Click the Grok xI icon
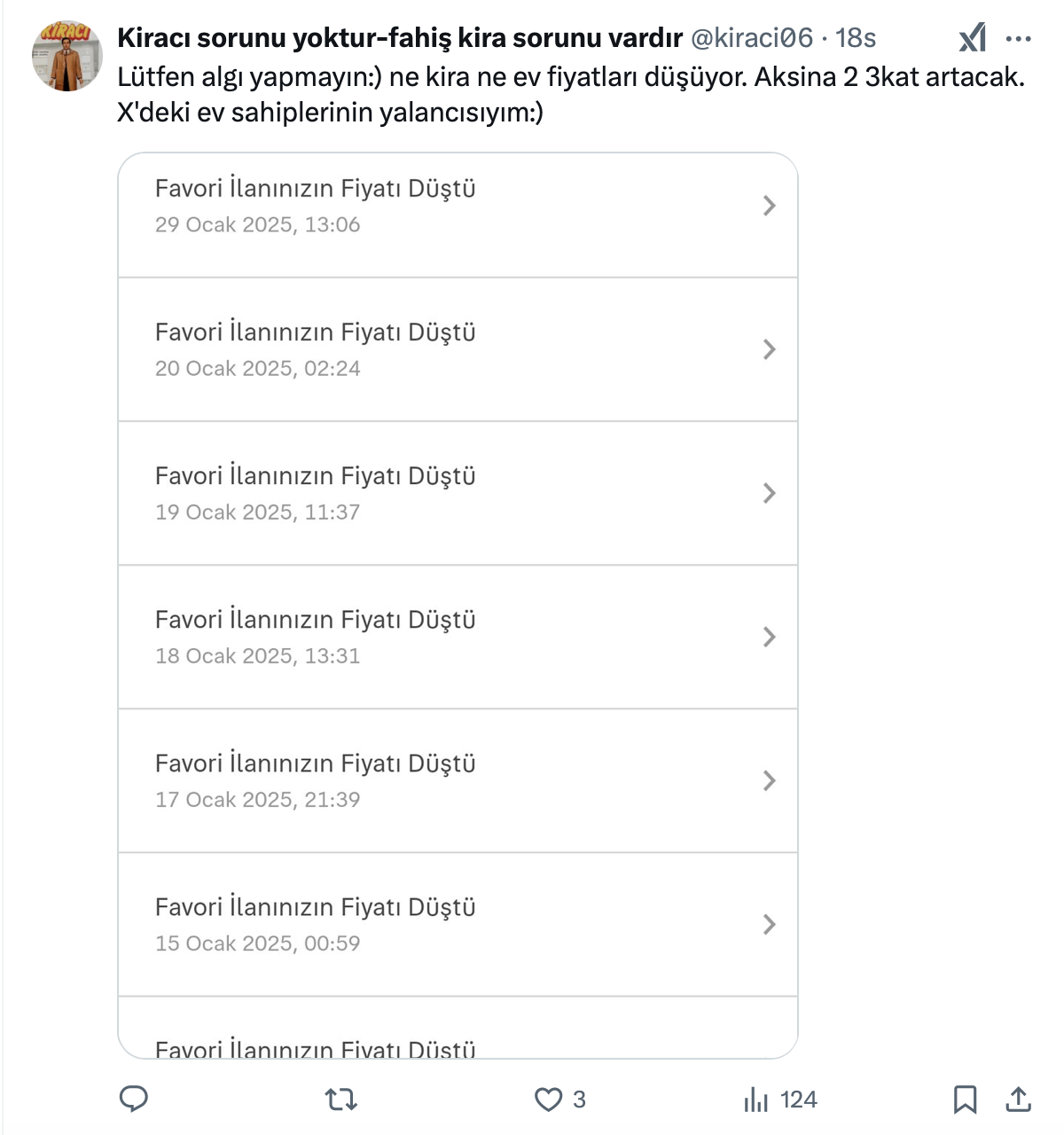The image size is (1064, 1135). (x=973, y=38)
